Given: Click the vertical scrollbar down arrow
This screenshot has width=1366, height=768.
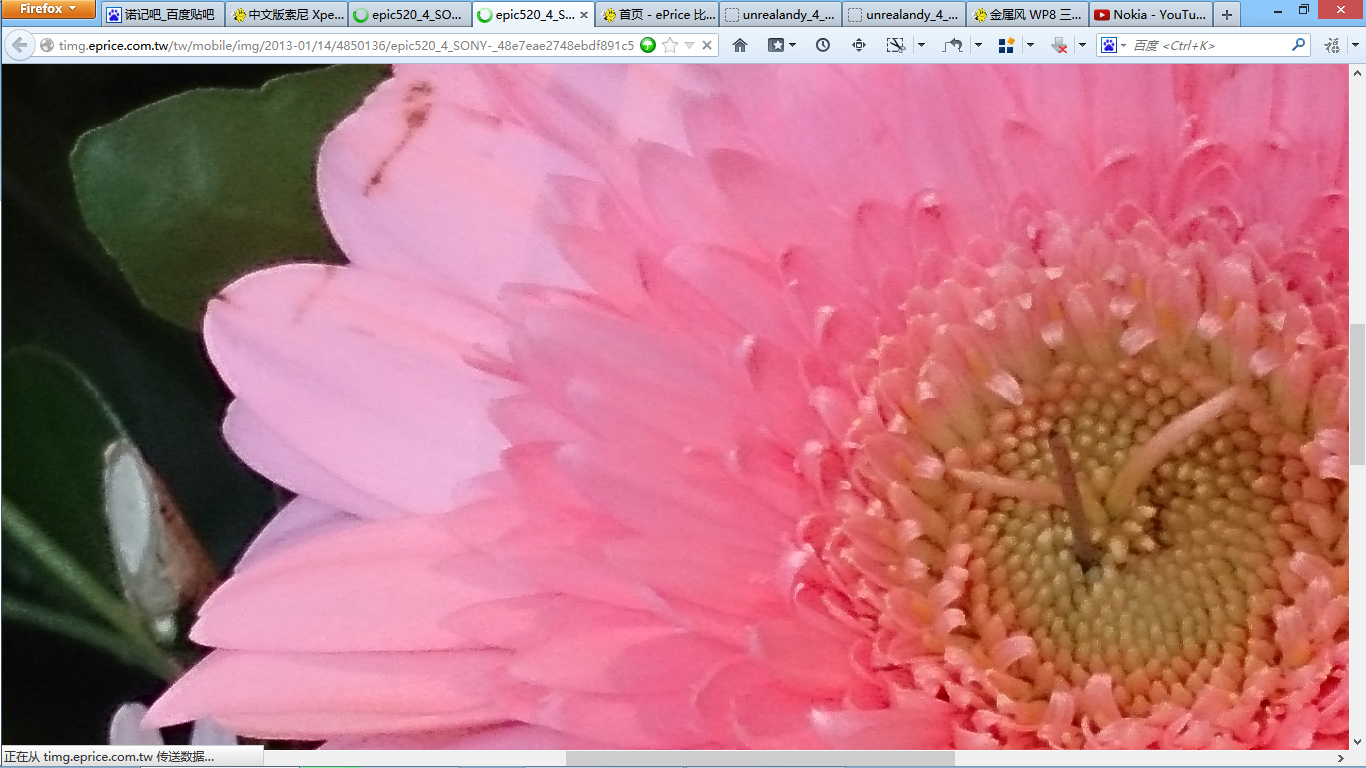Looking at the screenshot, I should coord(1357,741).
